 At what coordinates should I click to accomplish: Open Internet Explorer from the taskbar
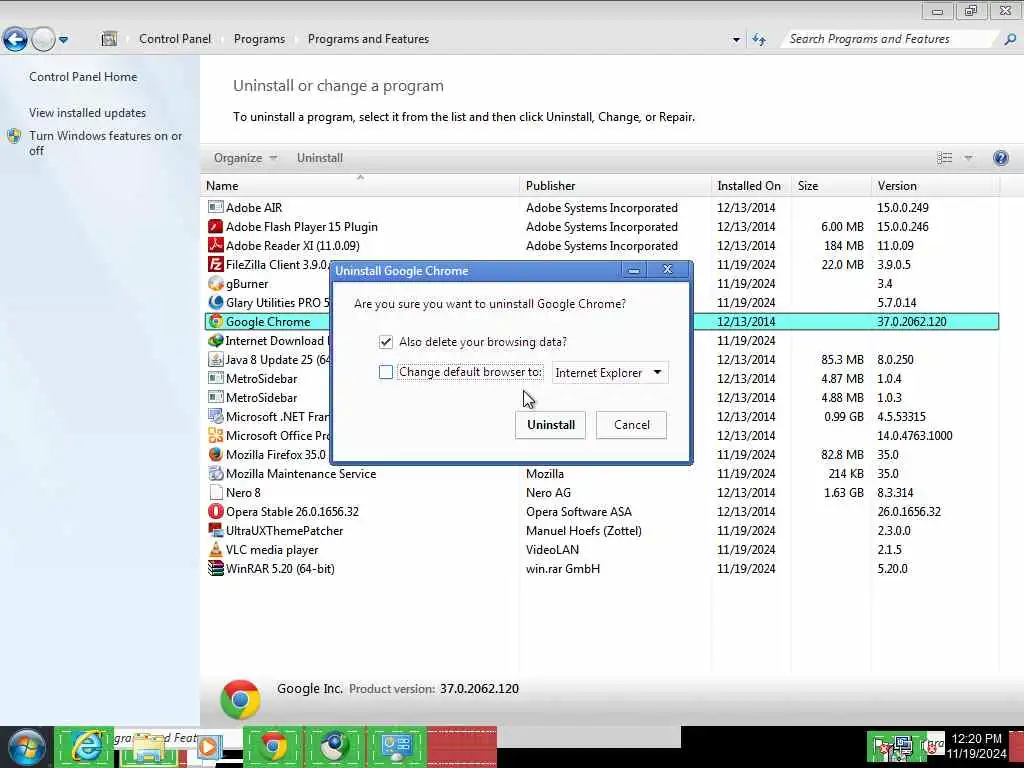pyautogui.click(x=85, y=746)
